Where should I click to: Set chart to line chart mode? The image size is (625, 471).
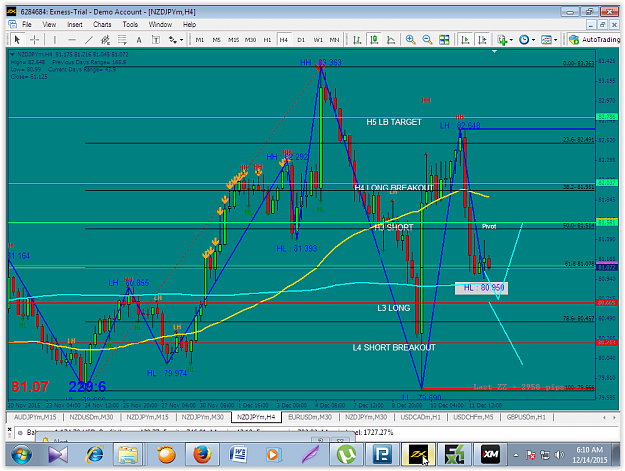(391, 39)
